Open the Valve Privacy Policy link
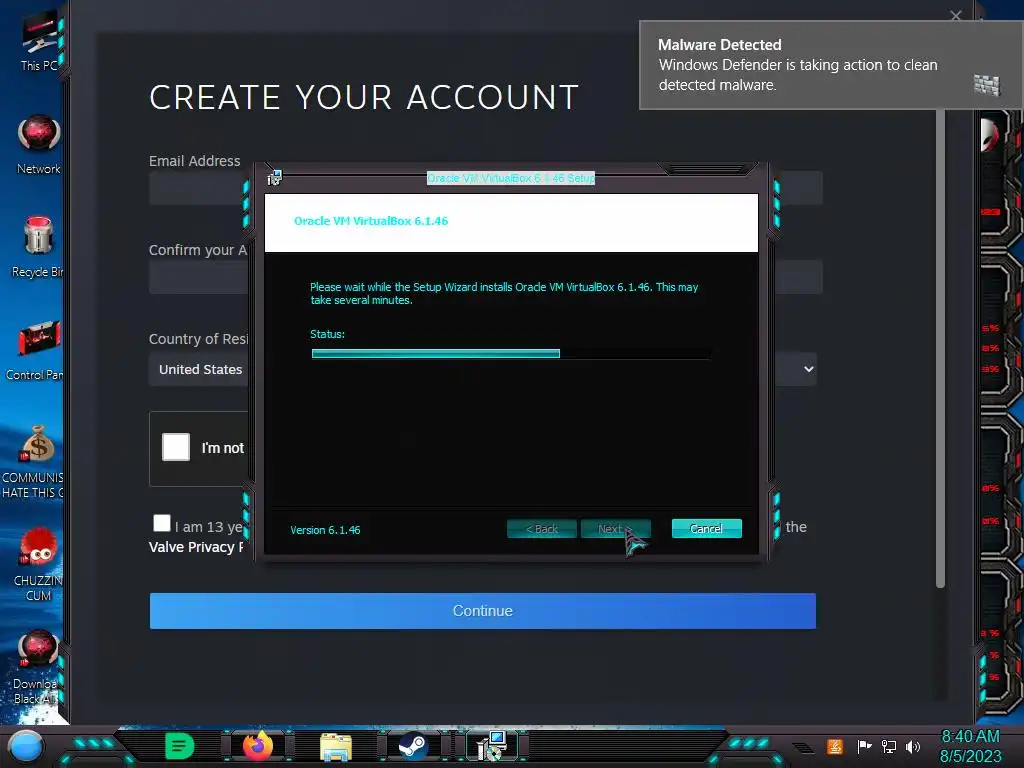This screenshot has height=768, width=1024. tap(195, 547)
